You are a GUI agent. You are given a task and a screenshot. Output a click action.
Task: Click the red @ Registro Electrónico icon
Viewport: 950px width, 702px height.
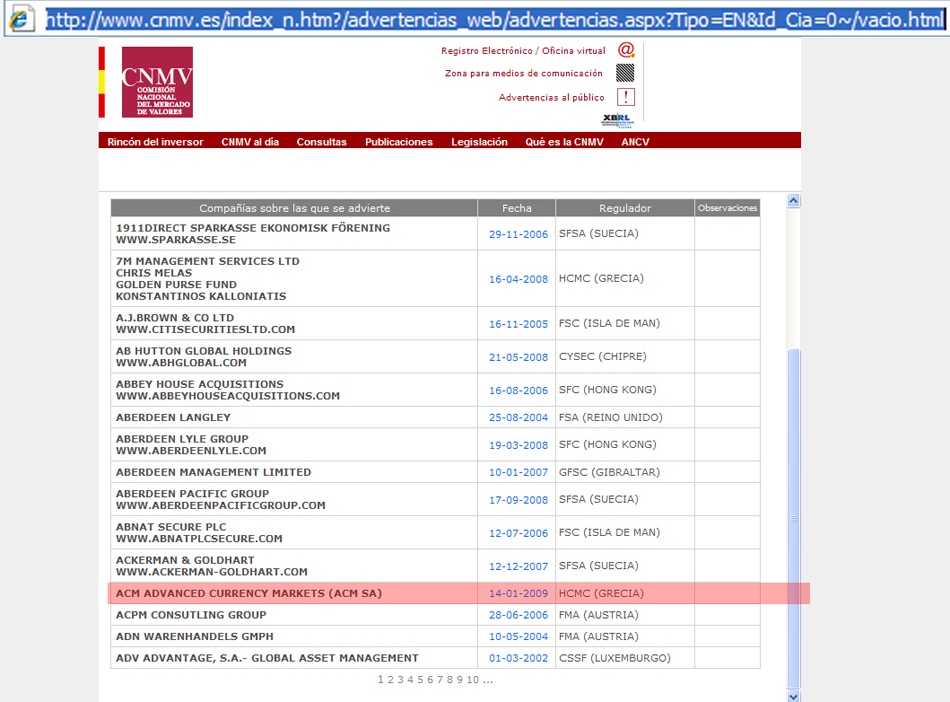click(x=626, y=50)
